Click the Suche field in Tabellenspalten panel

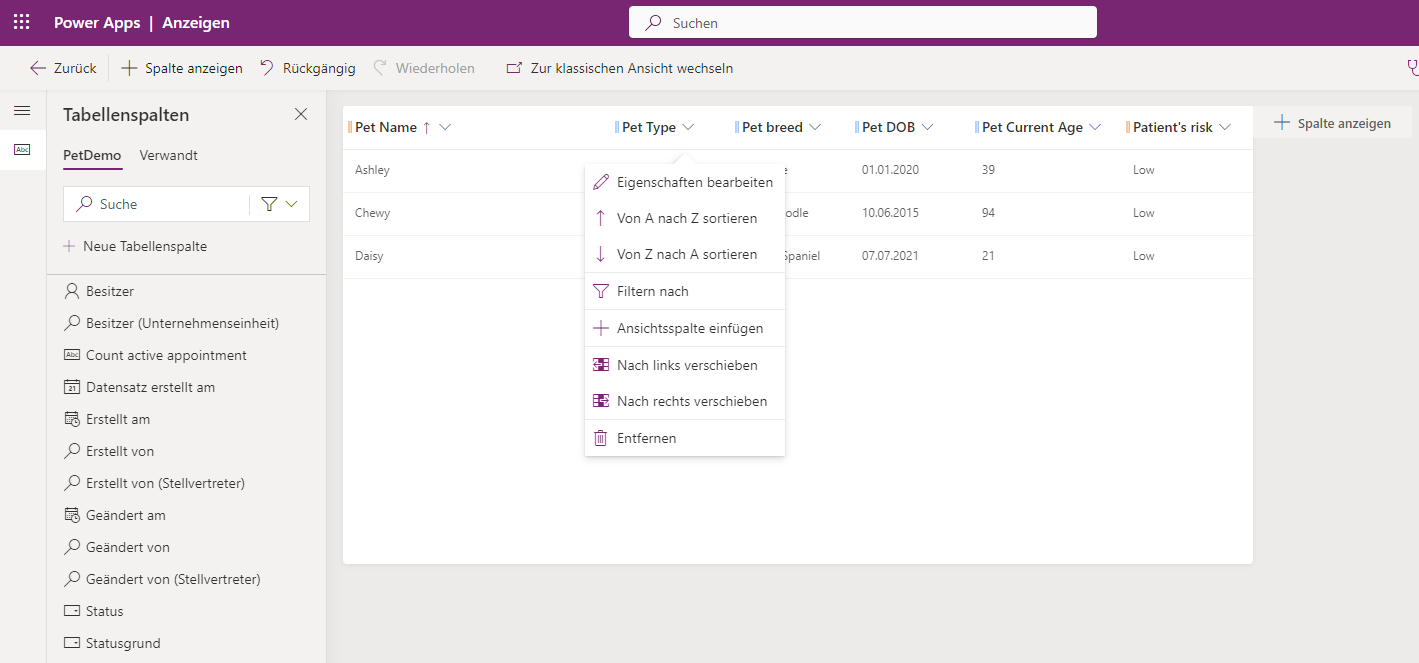point(156,204)
